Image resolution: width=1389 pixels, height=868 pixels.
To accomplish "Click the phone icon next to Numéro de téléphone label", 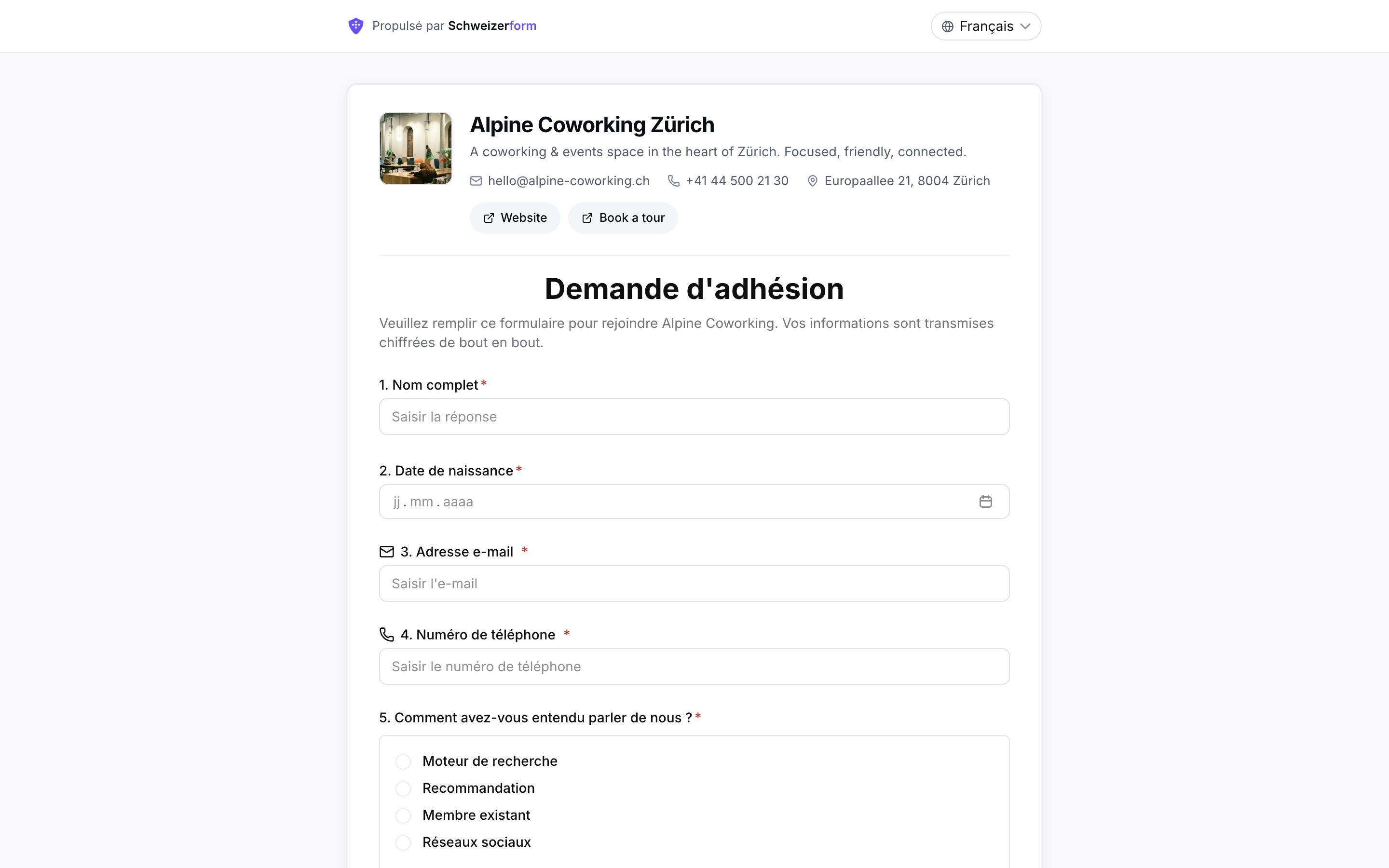I will [x=387, y=634].
